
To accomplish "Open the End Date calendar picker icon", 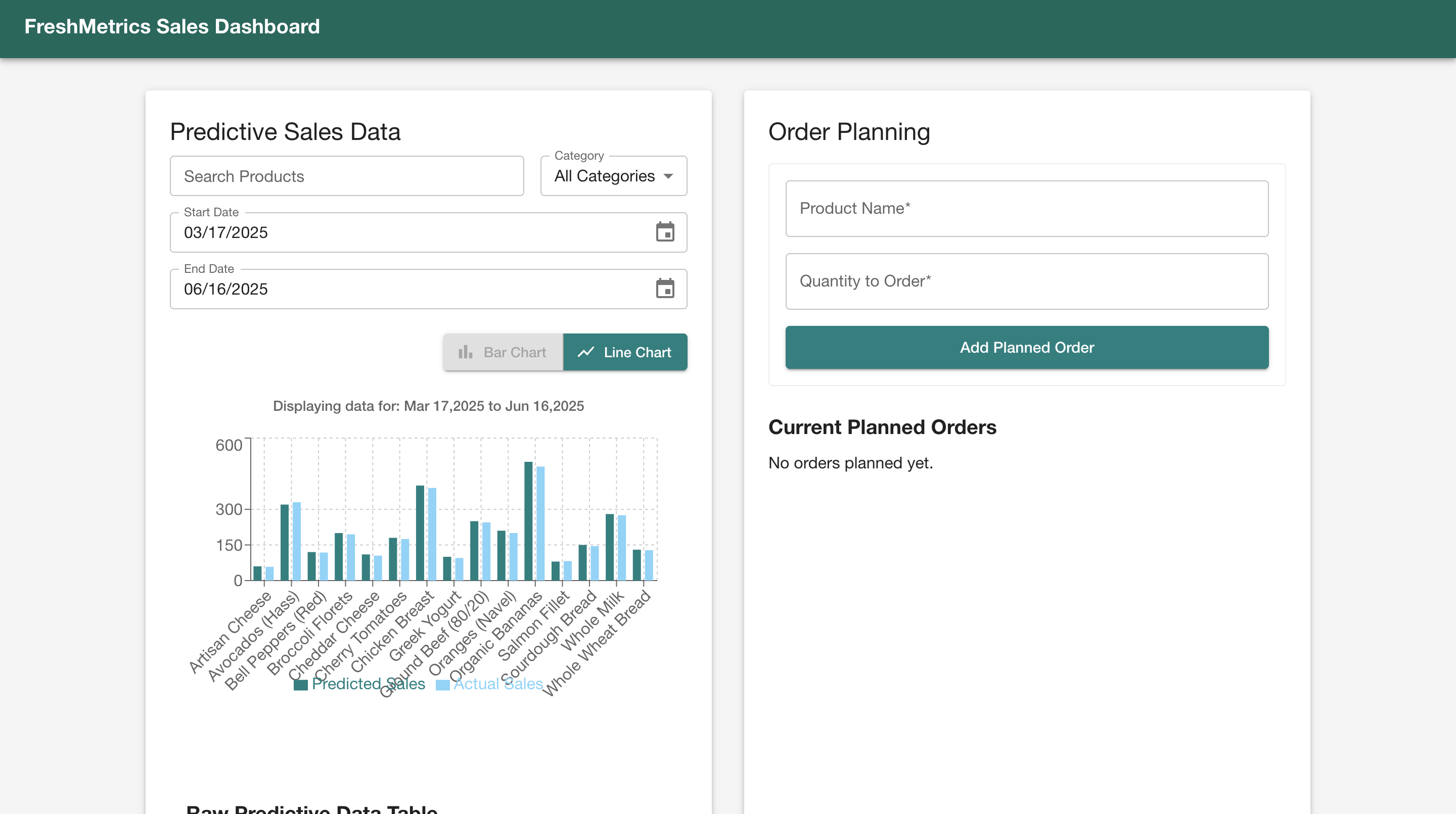I will pos(665,289).
